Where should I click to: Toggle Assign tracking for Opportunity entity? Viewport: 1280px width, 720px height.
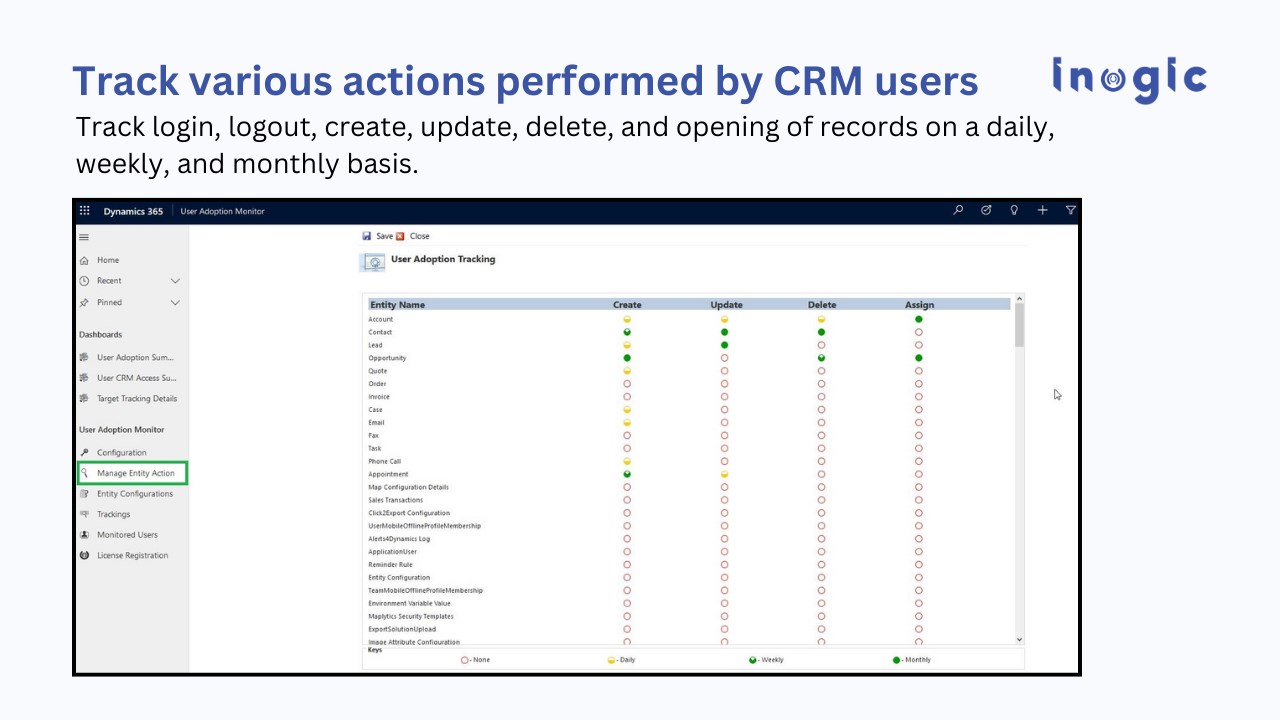[919, 358]
